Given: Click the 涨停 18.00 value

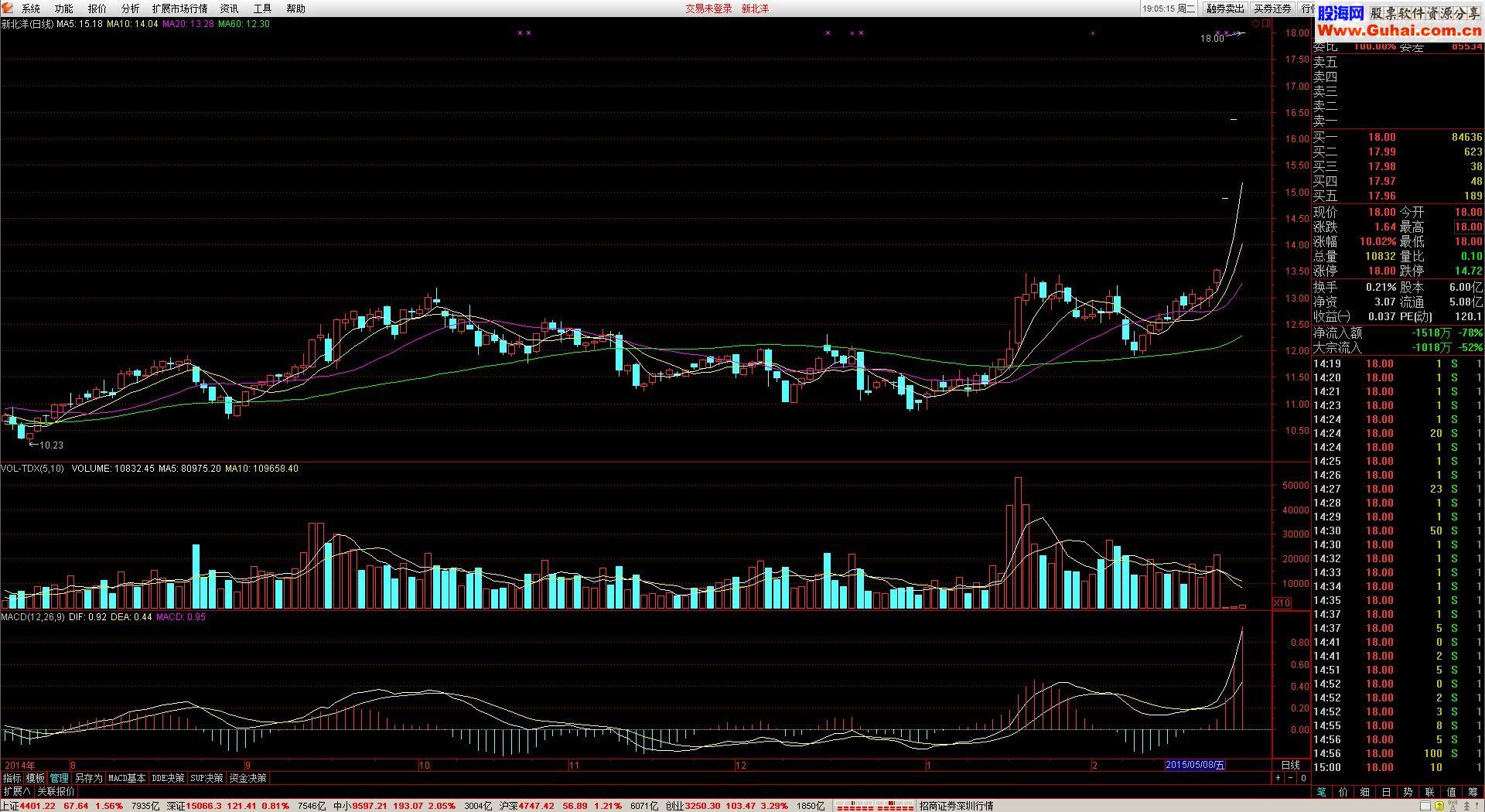Looking at the screenshot, I should click(x=1381, y=271).
